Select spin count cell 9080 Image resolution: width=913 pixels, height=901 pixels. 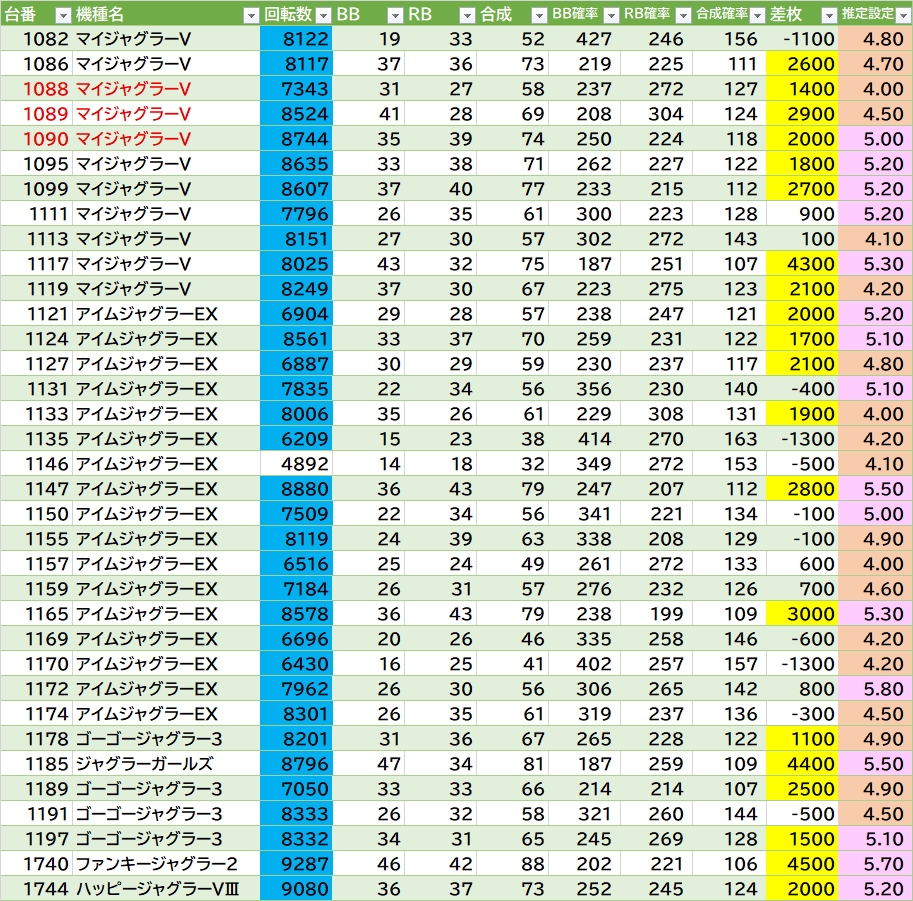coord(296,889)
